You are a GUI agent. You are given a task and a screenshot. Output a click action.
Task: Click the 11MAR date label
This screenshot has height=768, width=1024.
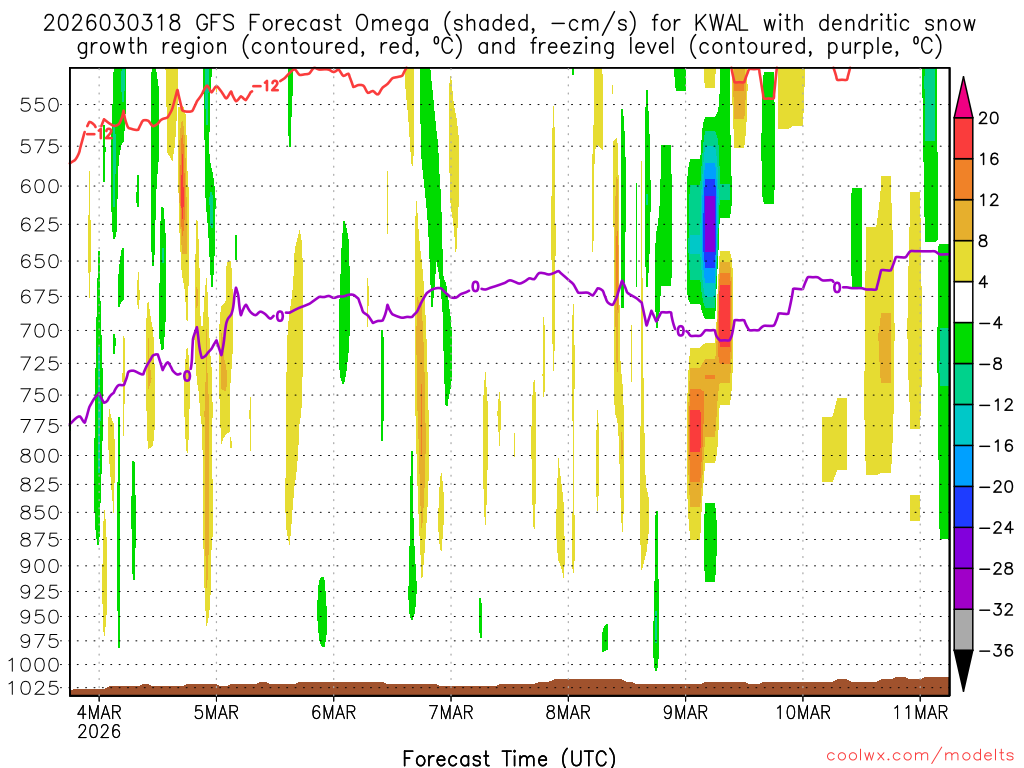pyautogui.click(x=920, y=712)
